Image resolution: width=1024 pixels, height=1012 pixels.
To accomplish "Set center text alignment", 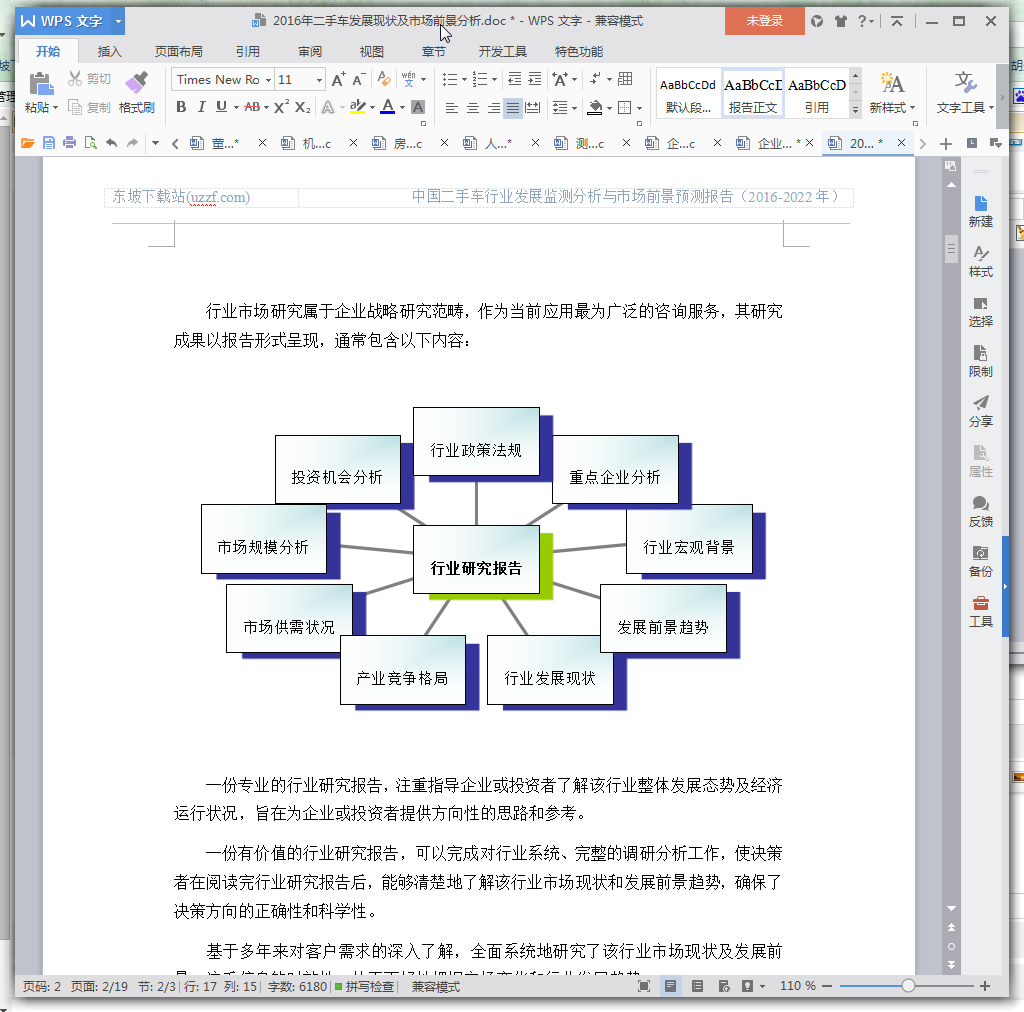I will coord(472,107).
